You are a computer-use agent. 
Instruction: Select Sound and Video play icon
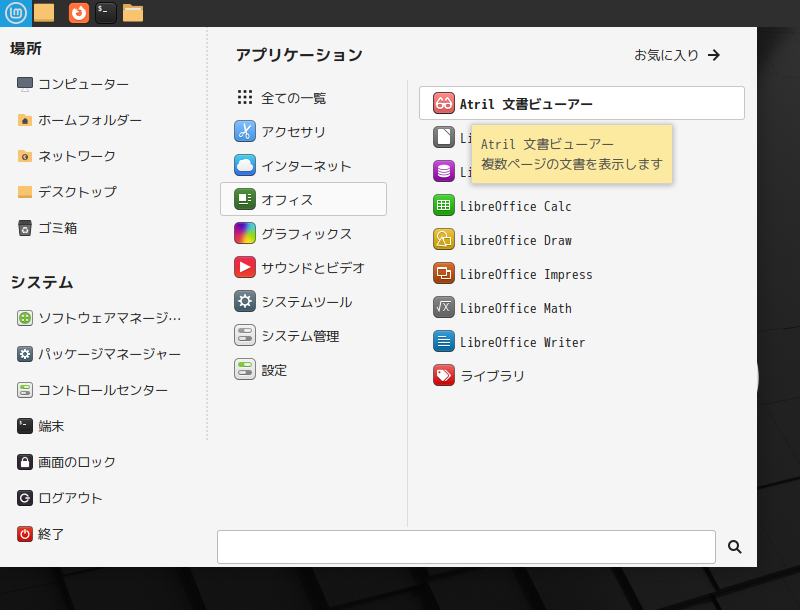(245, 267)
